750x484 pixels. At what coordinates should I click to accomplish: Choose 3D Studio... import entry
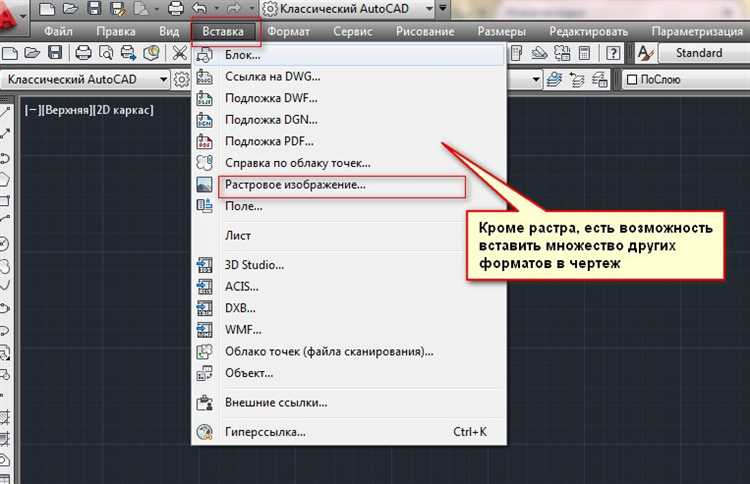(x=349, y=265)
